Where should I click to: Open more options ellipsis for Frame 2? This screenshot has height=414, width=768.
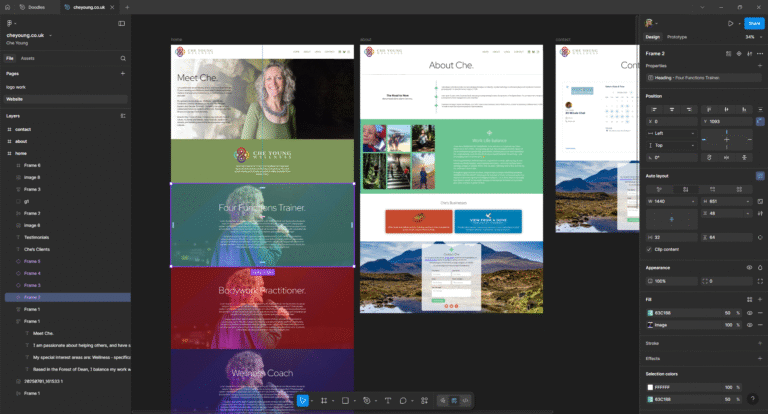(x=760, y=53)
